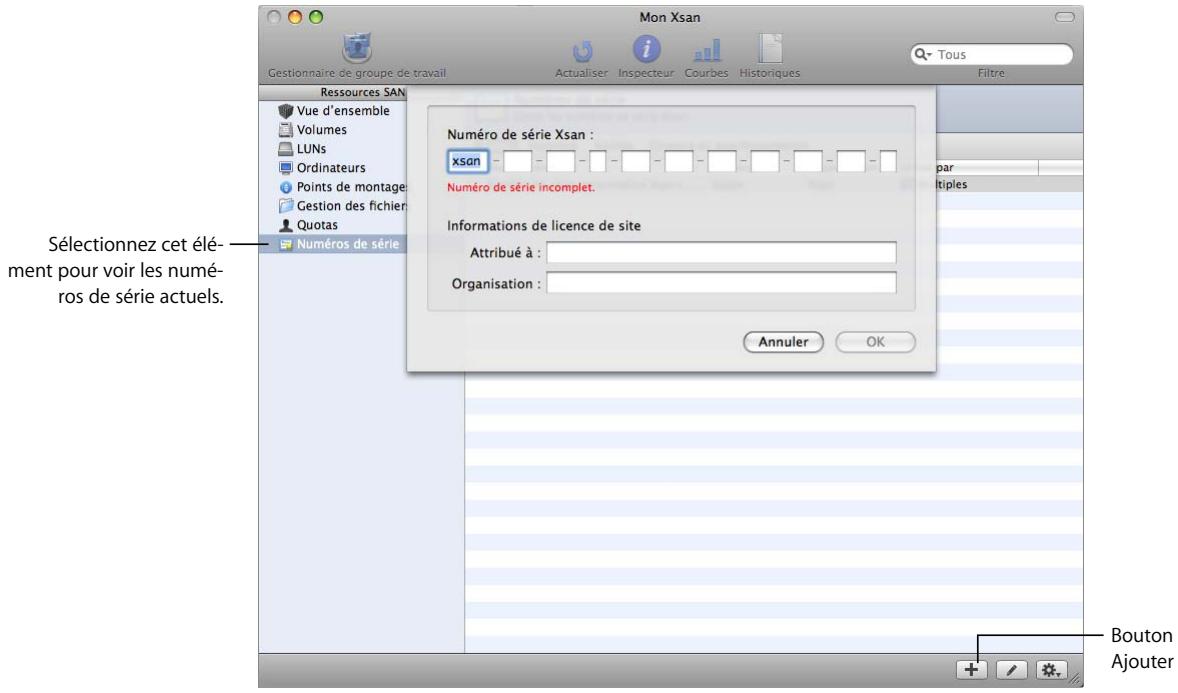
Task: Click the Attribué à text field
Action: point(721,253)
